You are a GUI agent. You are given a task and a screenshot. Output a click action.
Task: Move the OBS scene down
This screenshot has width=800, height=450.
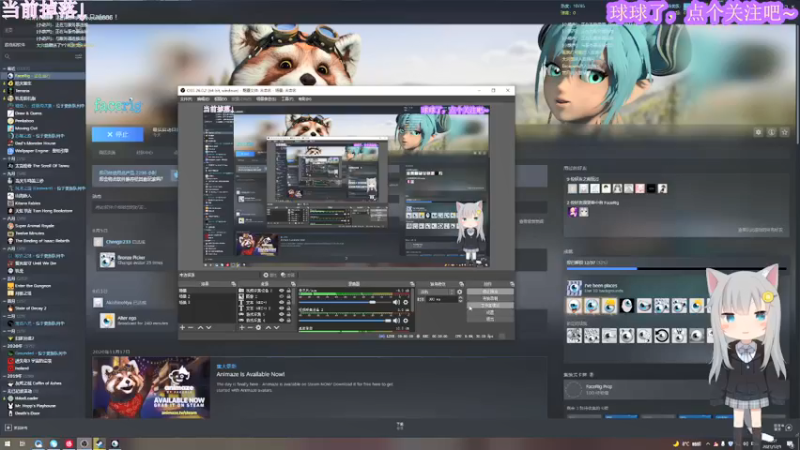point(209,328)
